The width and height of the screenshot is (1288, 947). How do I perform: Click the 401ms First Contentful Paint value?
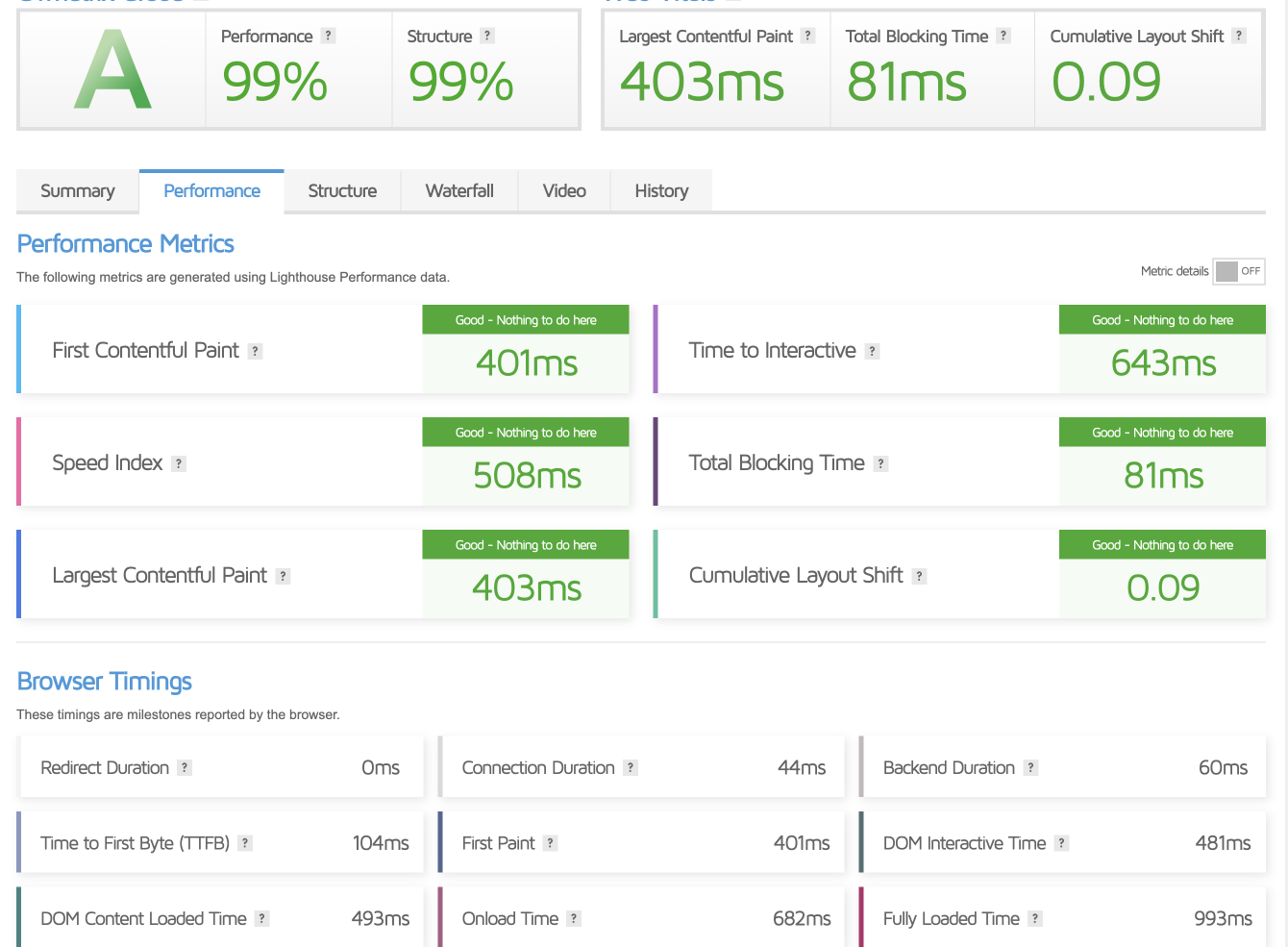tap(527, 363)
